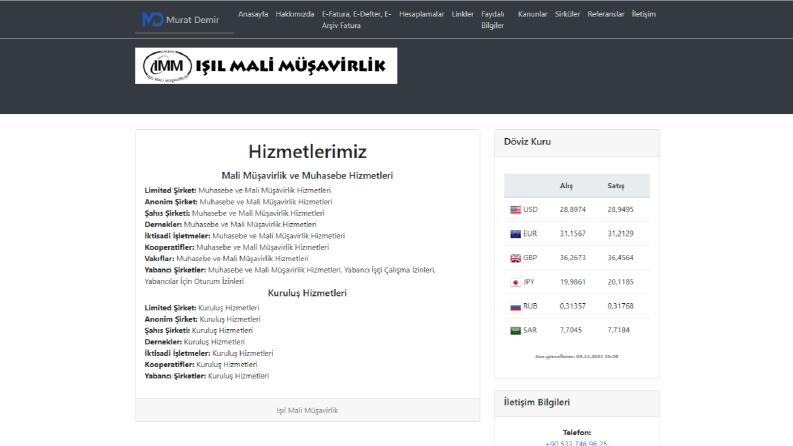Open the Hakkımızda page
The width and height of the screenshot is (793, 446).
(295, 14)
